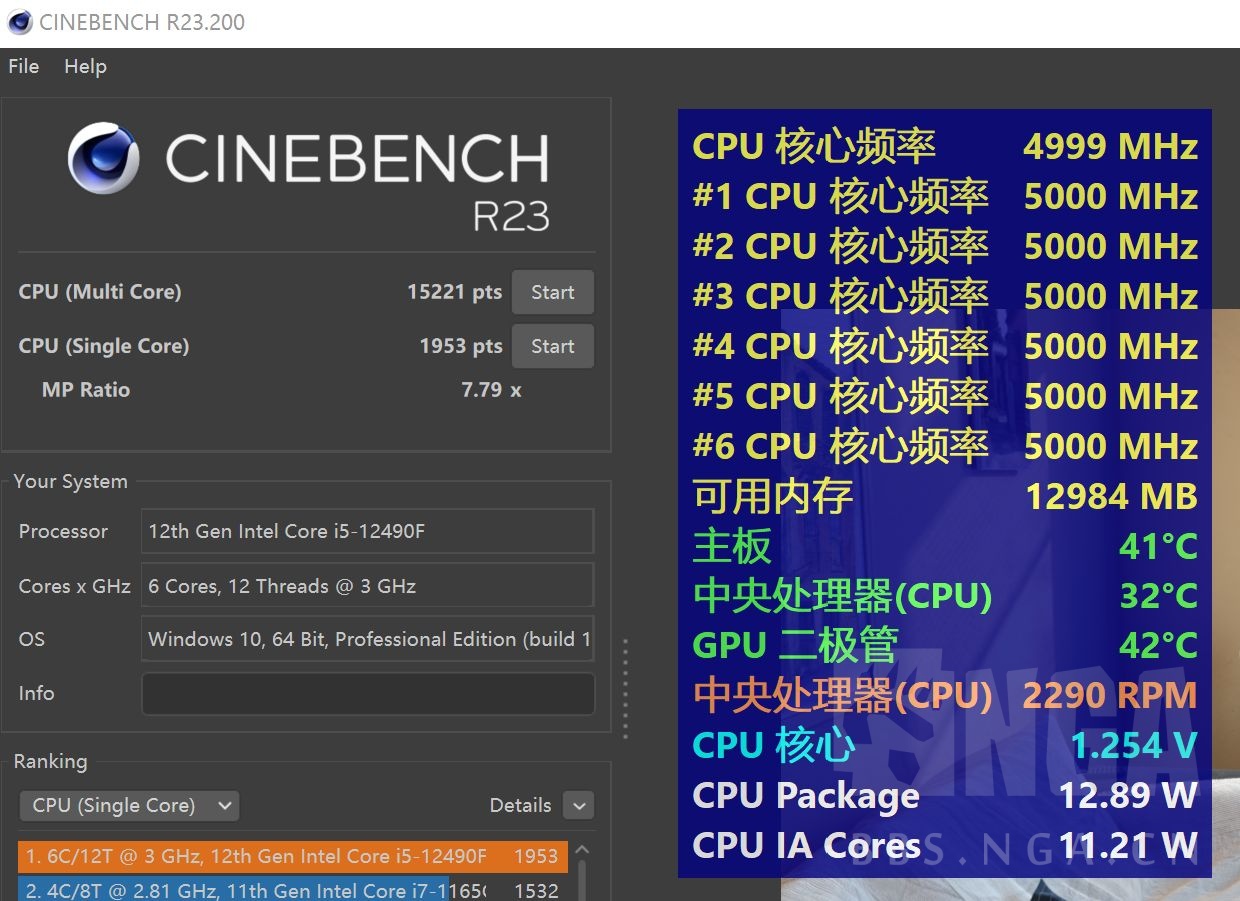Start the CPU Multi Core benchmark
Viewport: 1240px width, 901px height.
(x=552, y=293)
